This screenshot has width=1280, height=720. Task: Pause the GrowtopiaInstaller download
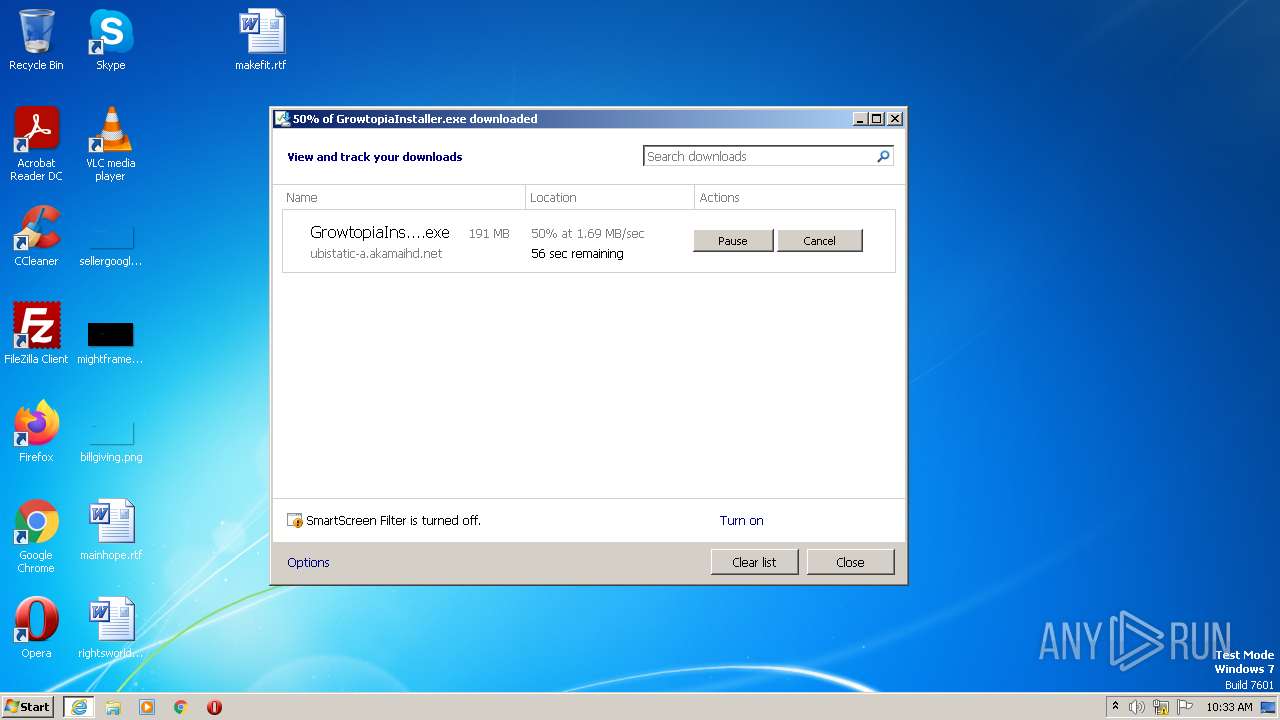click(x=733, y=241)
